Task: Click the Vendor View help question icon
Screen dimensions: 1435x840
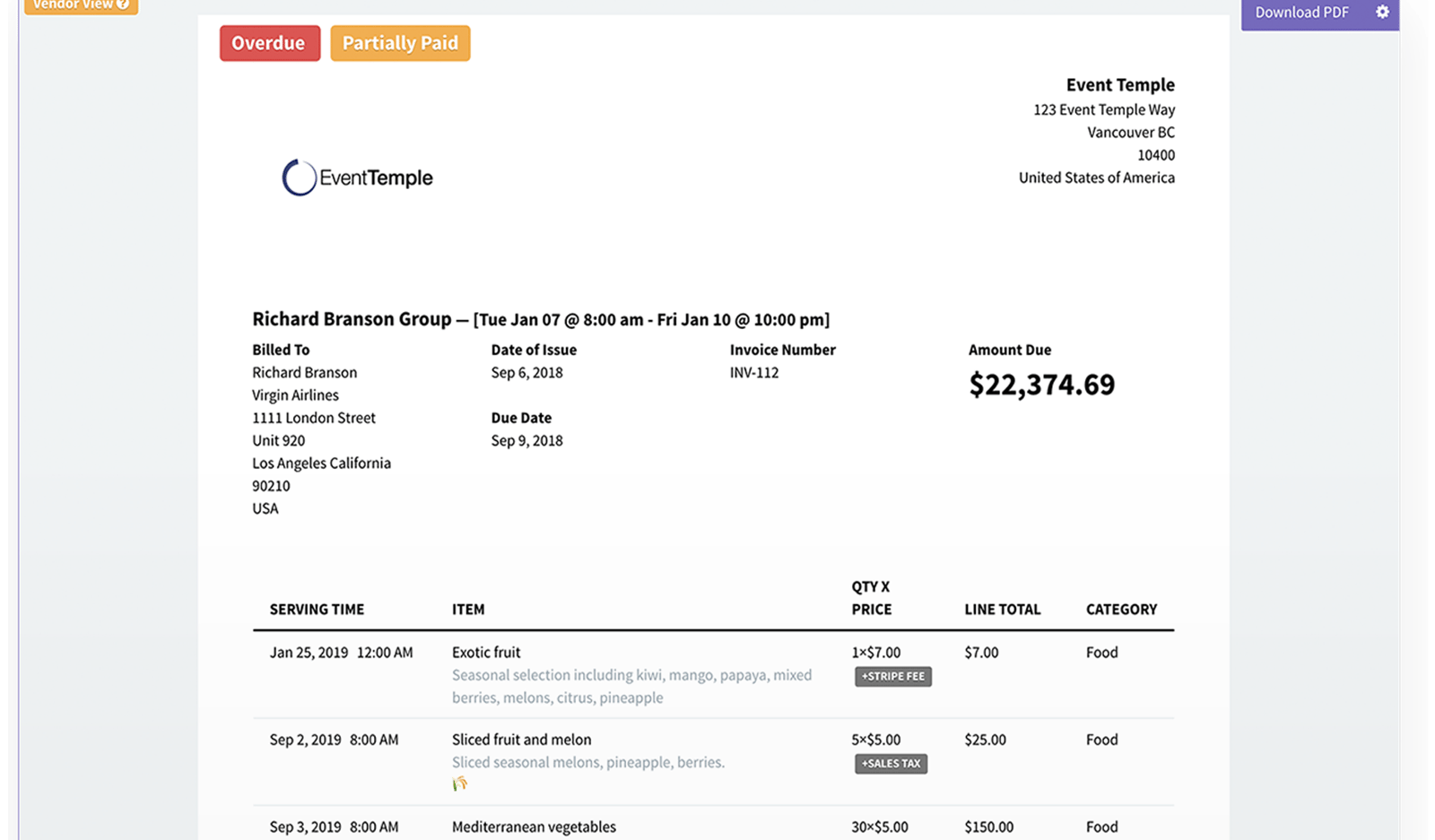Action: 123,4
